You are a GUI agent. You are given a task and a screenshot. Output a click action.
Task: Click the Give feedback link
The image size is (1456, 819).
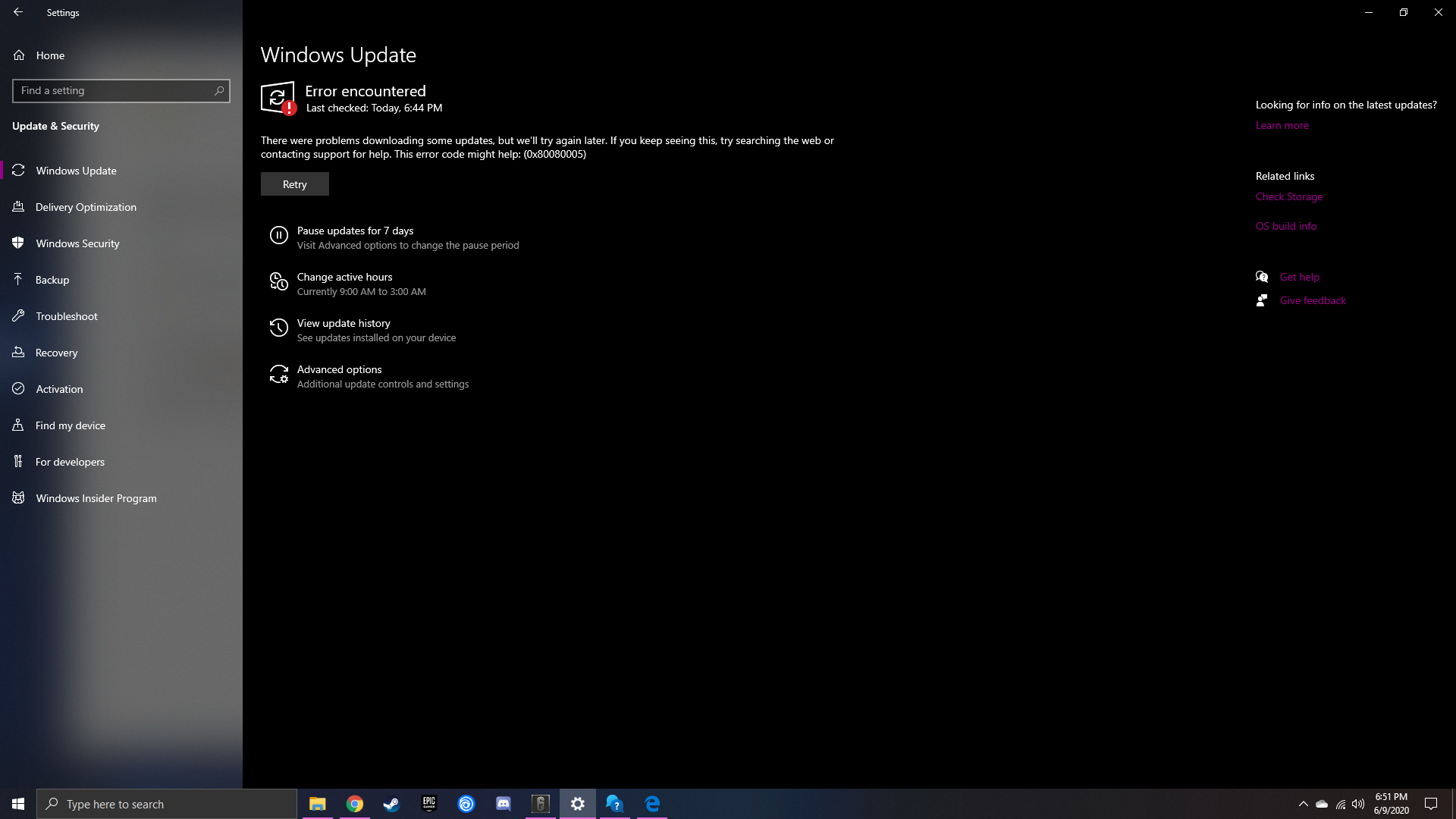click(1313, 300)
